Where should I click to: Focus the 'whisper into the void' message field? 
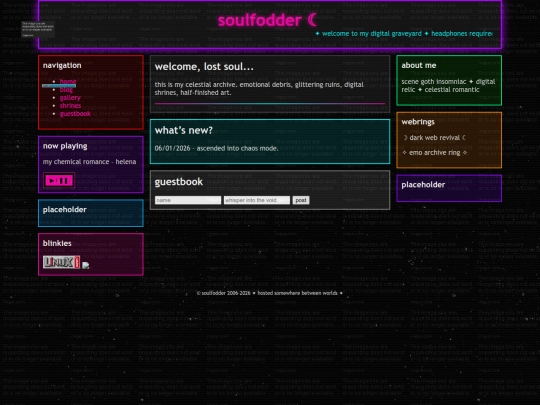pos(257,200)
